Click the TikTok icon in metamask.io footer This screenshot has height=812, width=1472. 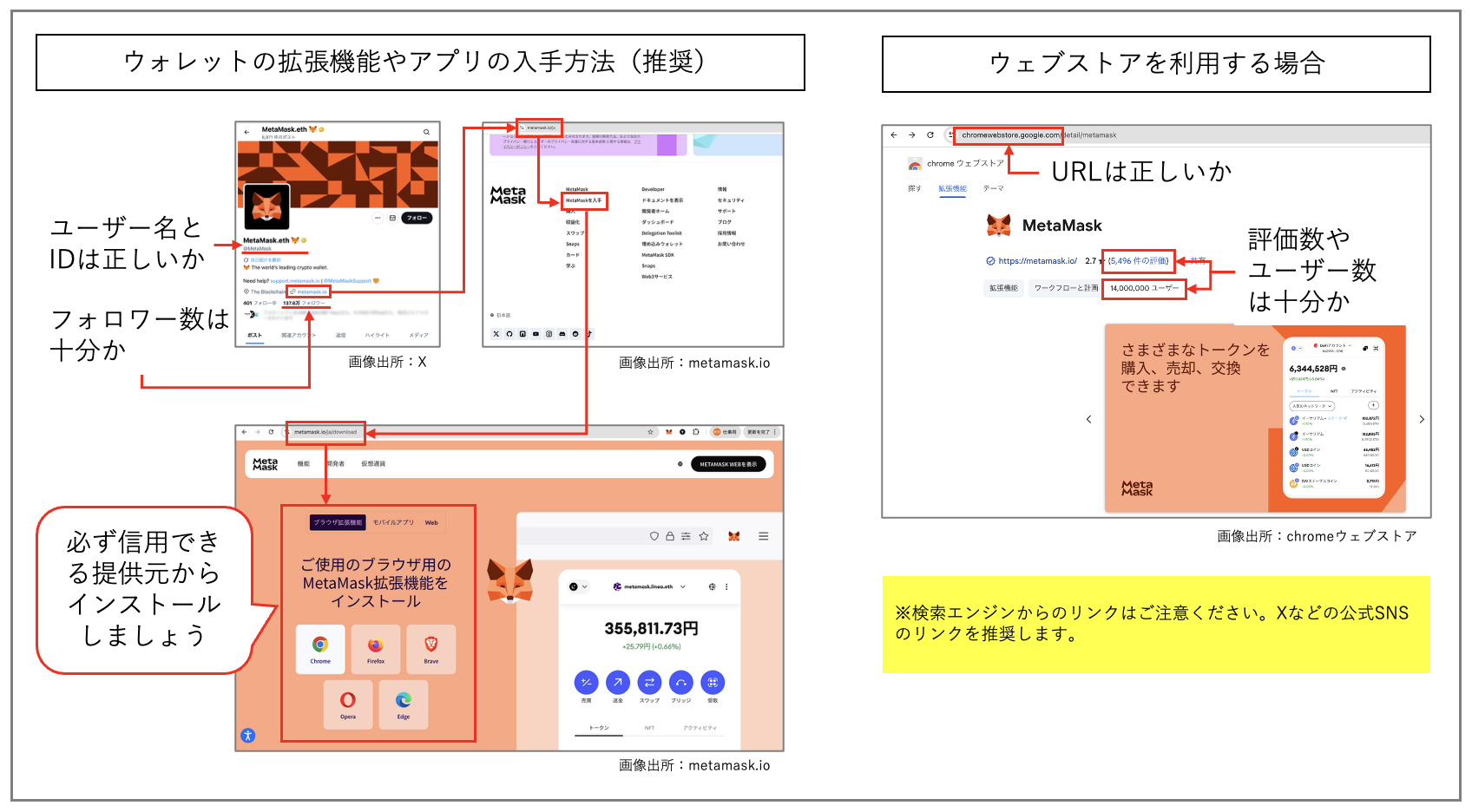[x=588, y=333]
